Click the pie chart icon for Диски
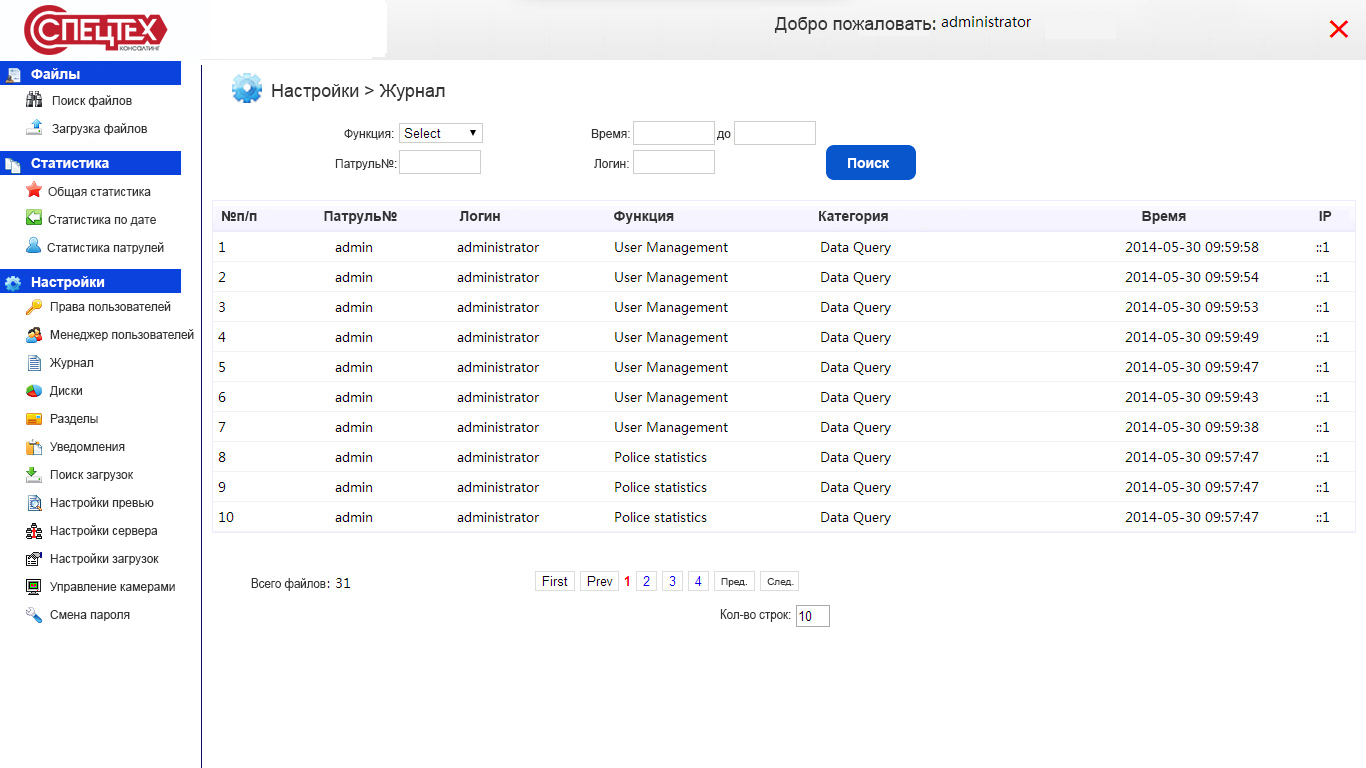 point(34,391)
